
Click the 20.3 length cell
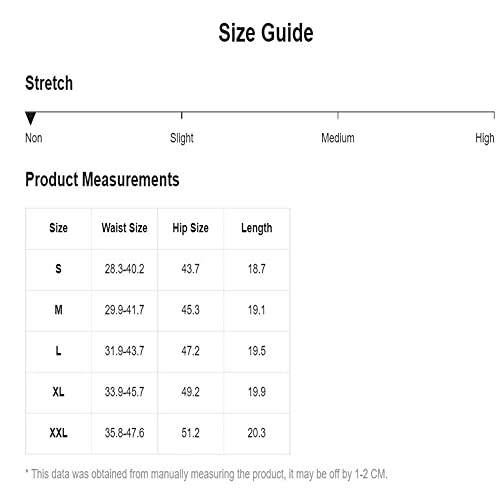point(257,433)
